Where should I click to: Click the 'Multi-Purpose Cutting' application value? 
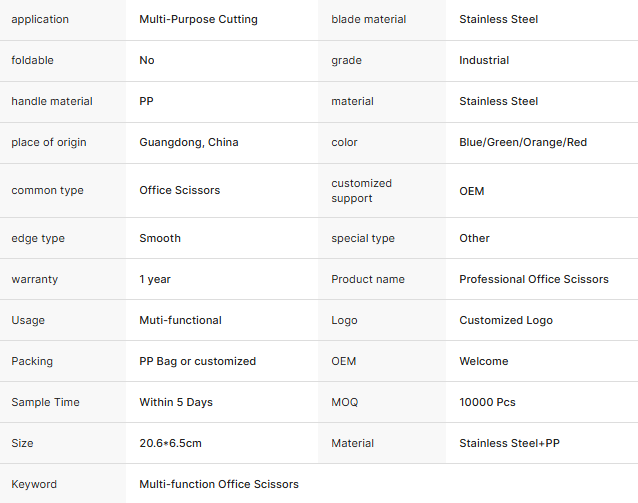coord(198,19)
